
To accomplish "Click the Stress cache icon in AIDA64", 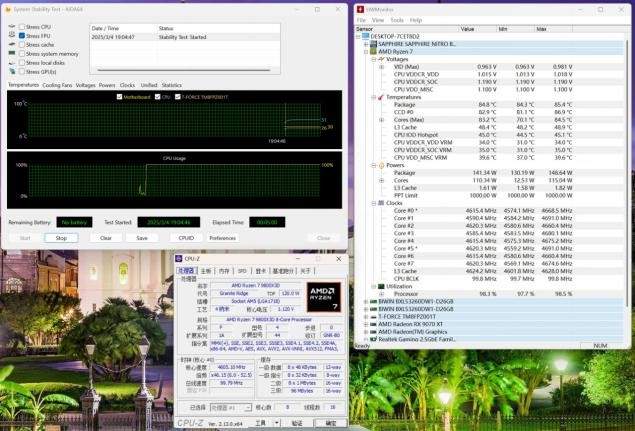I will (12, 45).
